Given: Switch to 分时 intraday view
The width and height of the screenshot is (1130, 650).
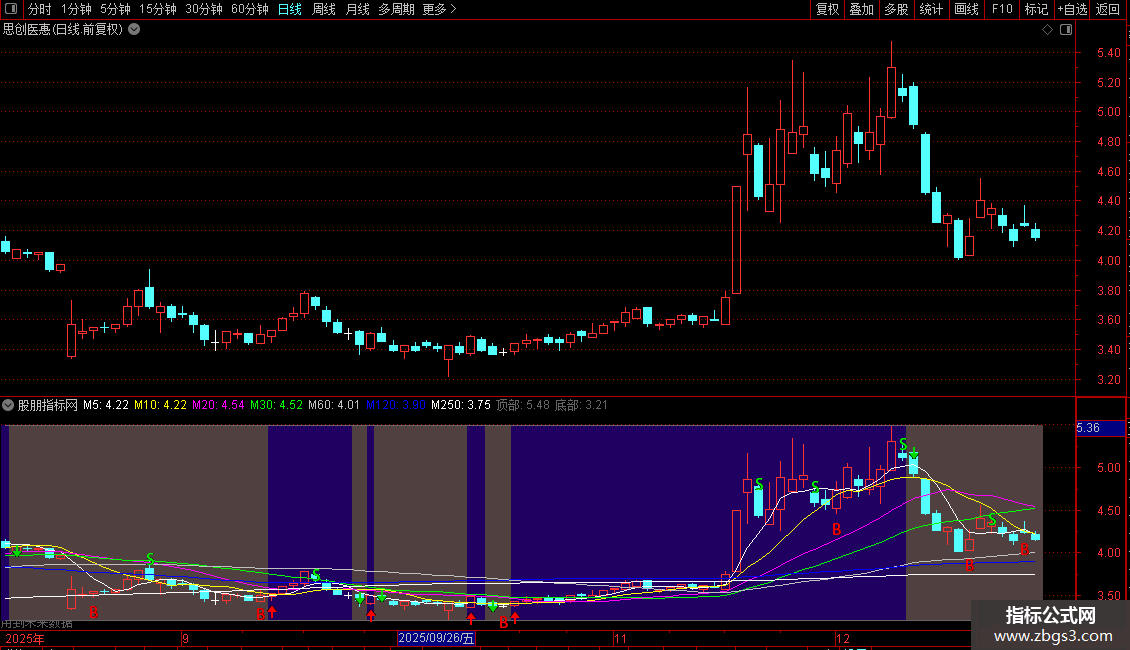Looking at the screenshot, I should (40, 9).
